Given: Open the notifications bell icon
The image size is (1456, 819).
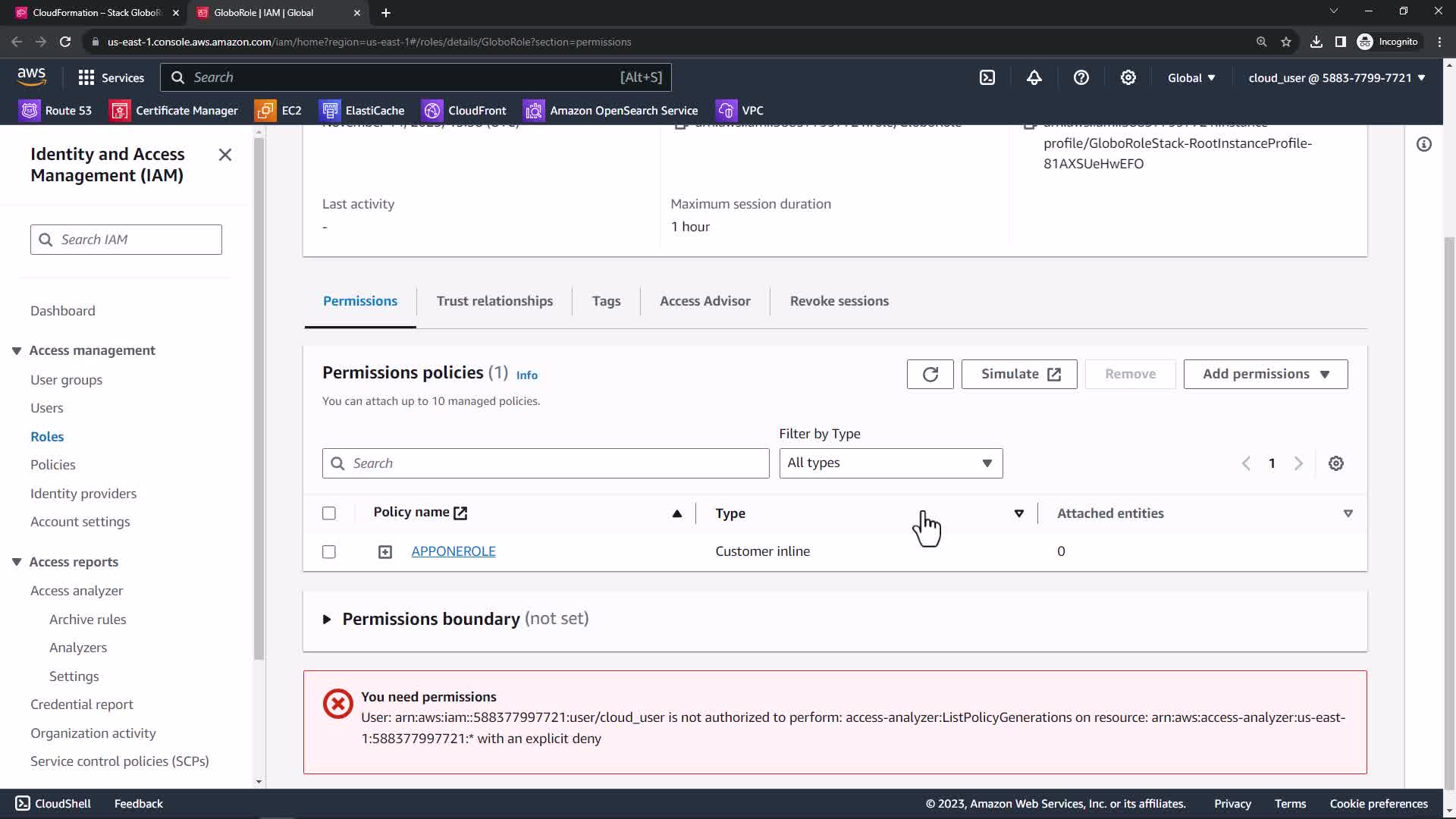Looking at the screenshot, I should (1034, 77).
